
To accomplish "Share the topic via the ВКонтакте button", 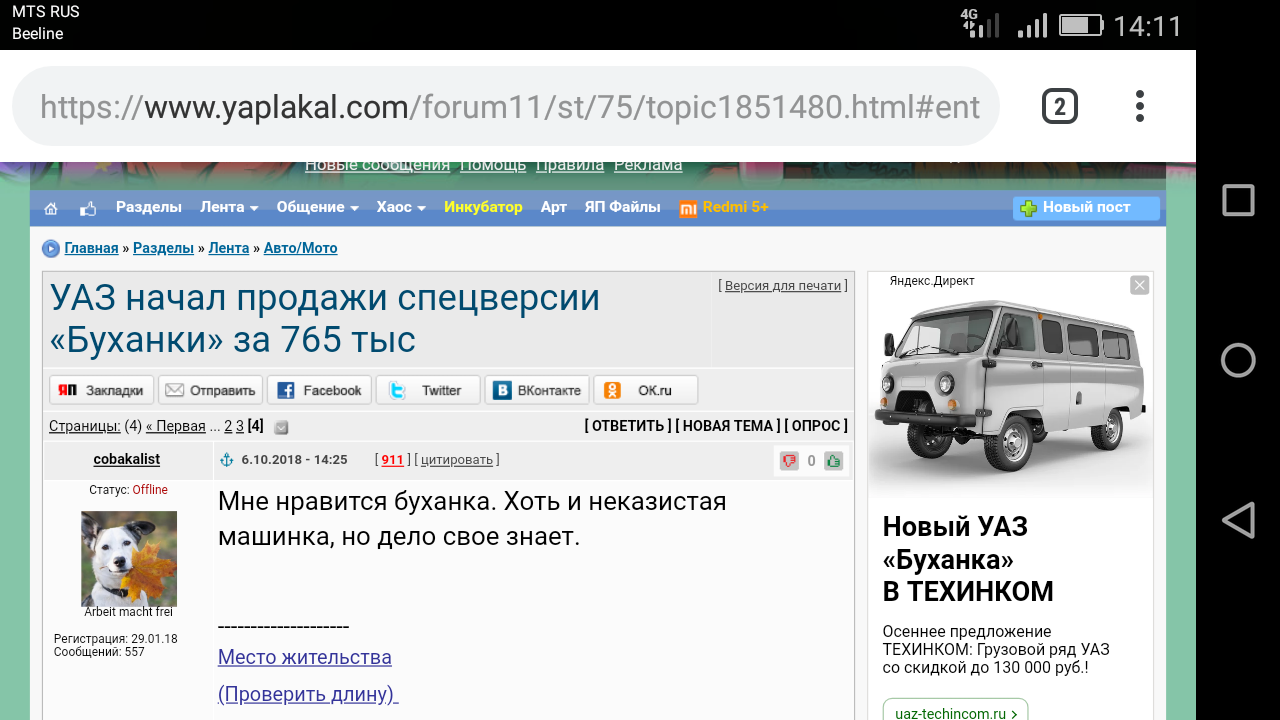I will (x=537, y=390).
